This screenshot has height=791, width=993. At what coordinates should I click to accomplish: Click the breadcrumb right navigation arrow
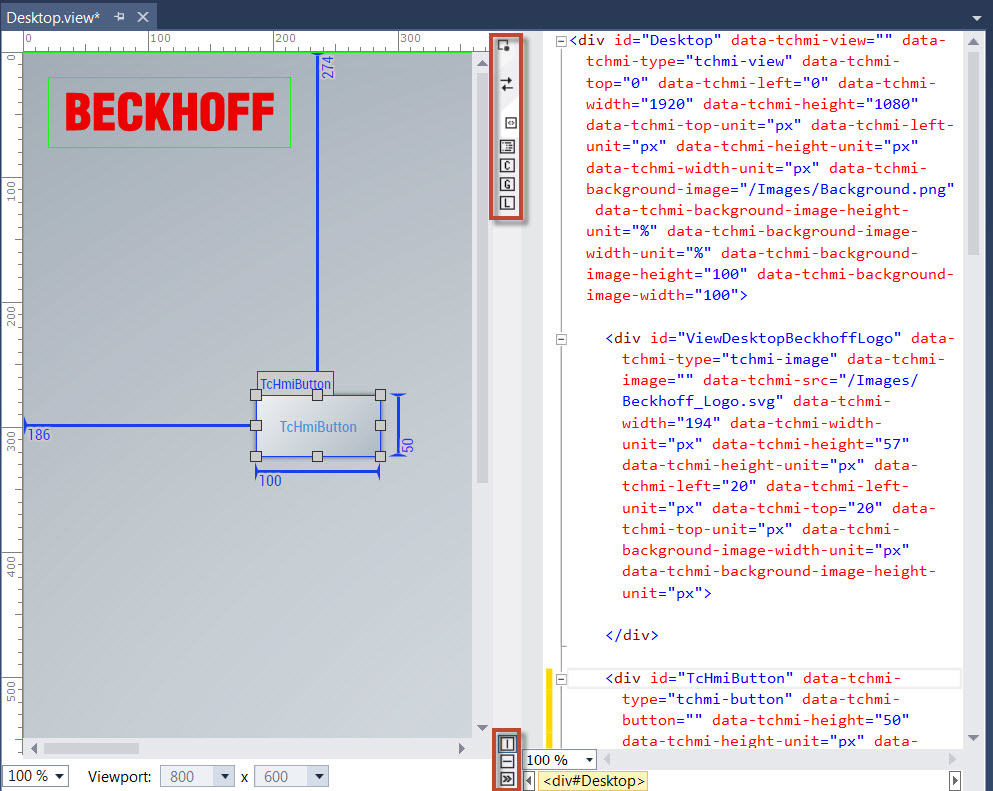pos(954,781)
